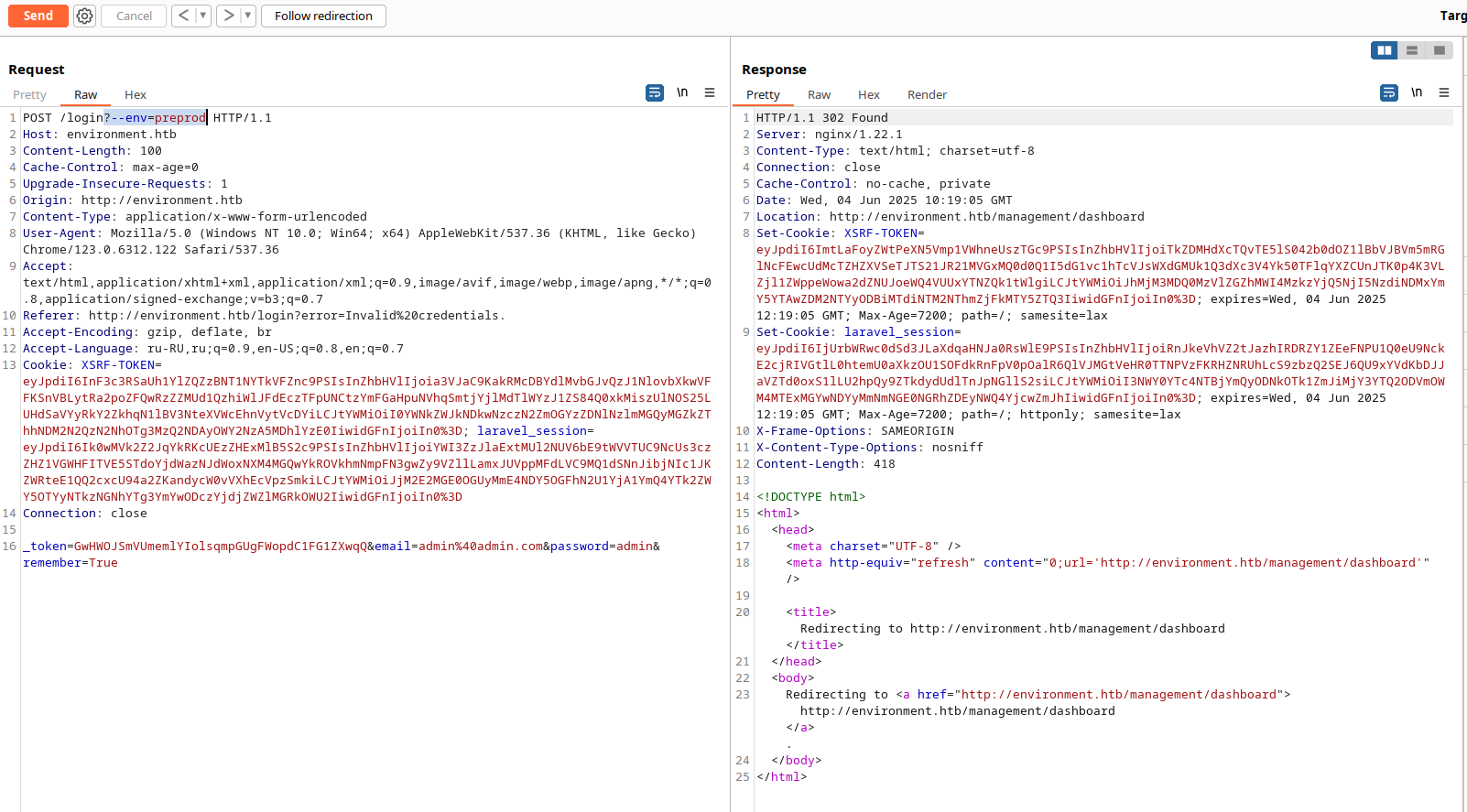1467x812 pixels.
Task: Toggle Request word wrap icon
Action: point(655,92)
